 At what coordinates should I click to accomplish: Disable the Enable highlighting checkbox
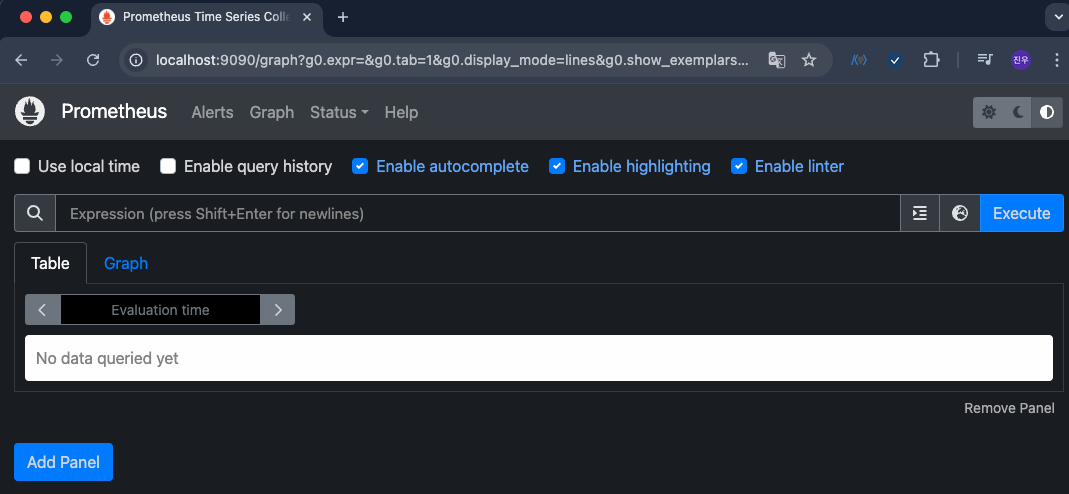(557, 166)
